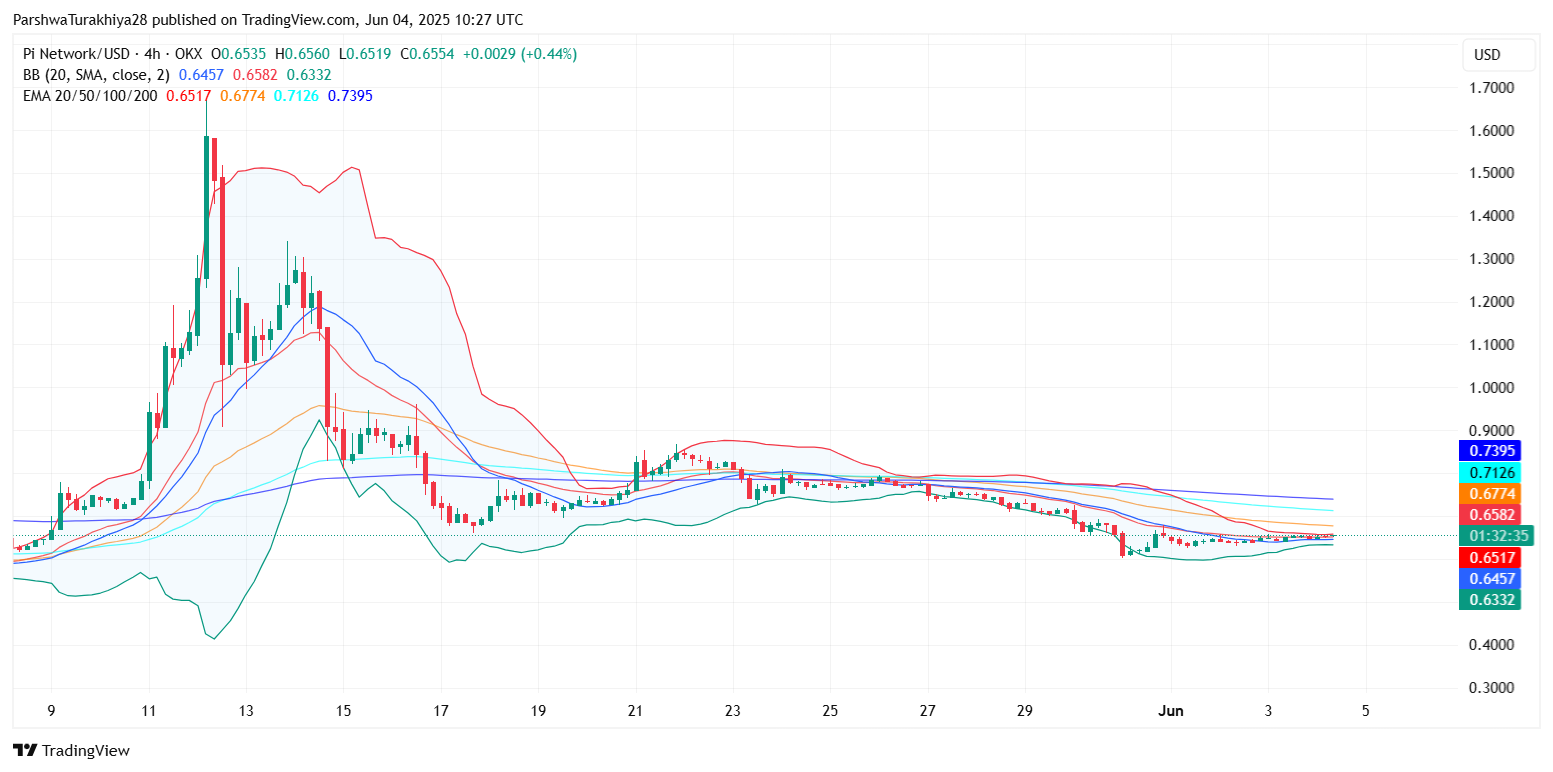Click the 0.4000 price axis label
Image resolution: width=1553 pixels, height=772 pixels.
pos(1489,645)
